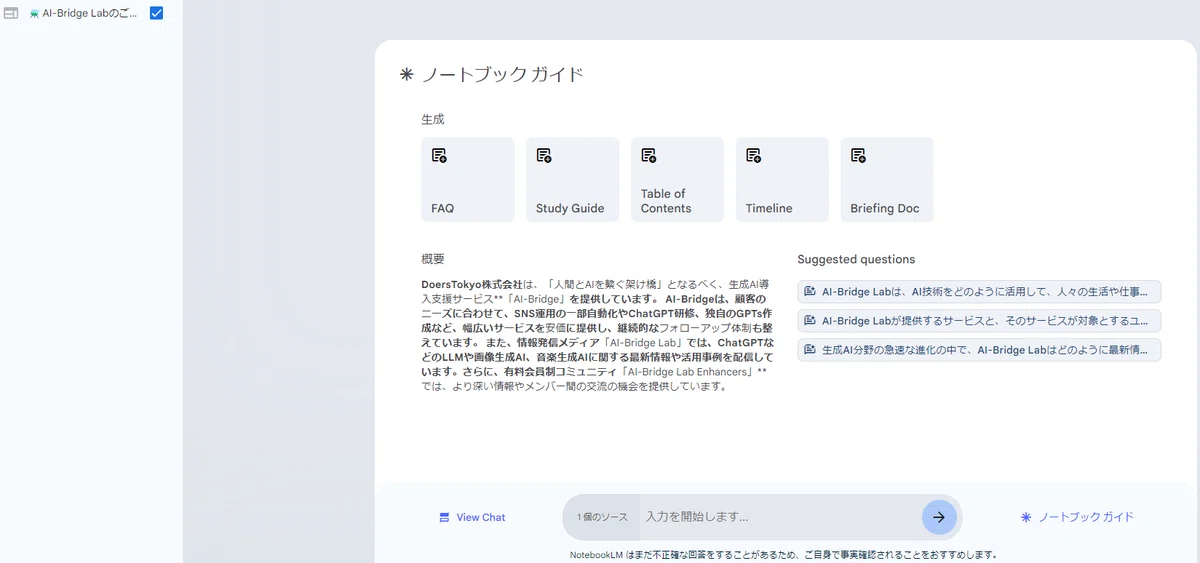1200x563 pixels.
Task: Click the chat icon on the third suggested question
Action: [810, 350]
